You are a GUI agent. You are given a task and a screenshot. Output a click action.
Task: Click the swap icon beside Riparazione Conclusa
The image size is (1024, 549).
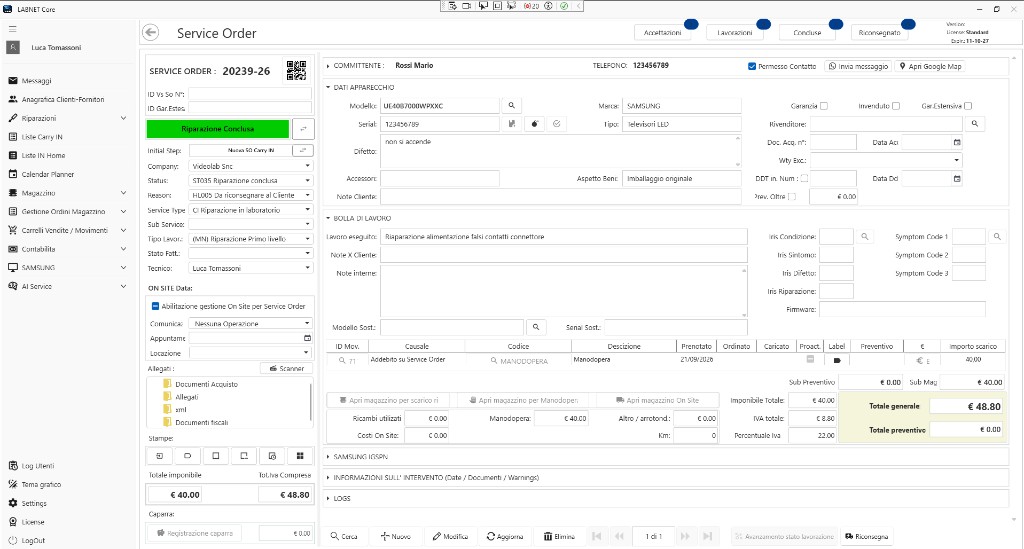click(x=303, y=129)
